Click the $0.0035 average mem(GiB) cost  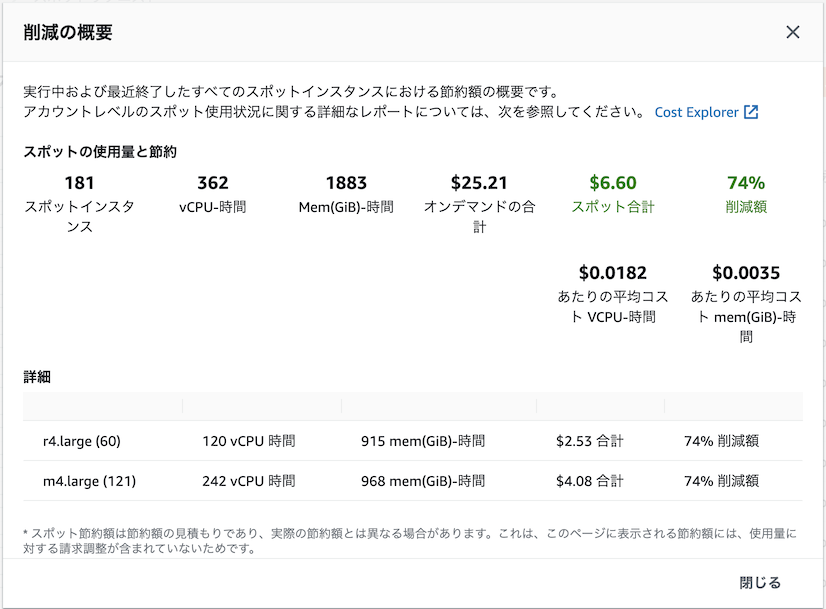[x=746, y=273]
